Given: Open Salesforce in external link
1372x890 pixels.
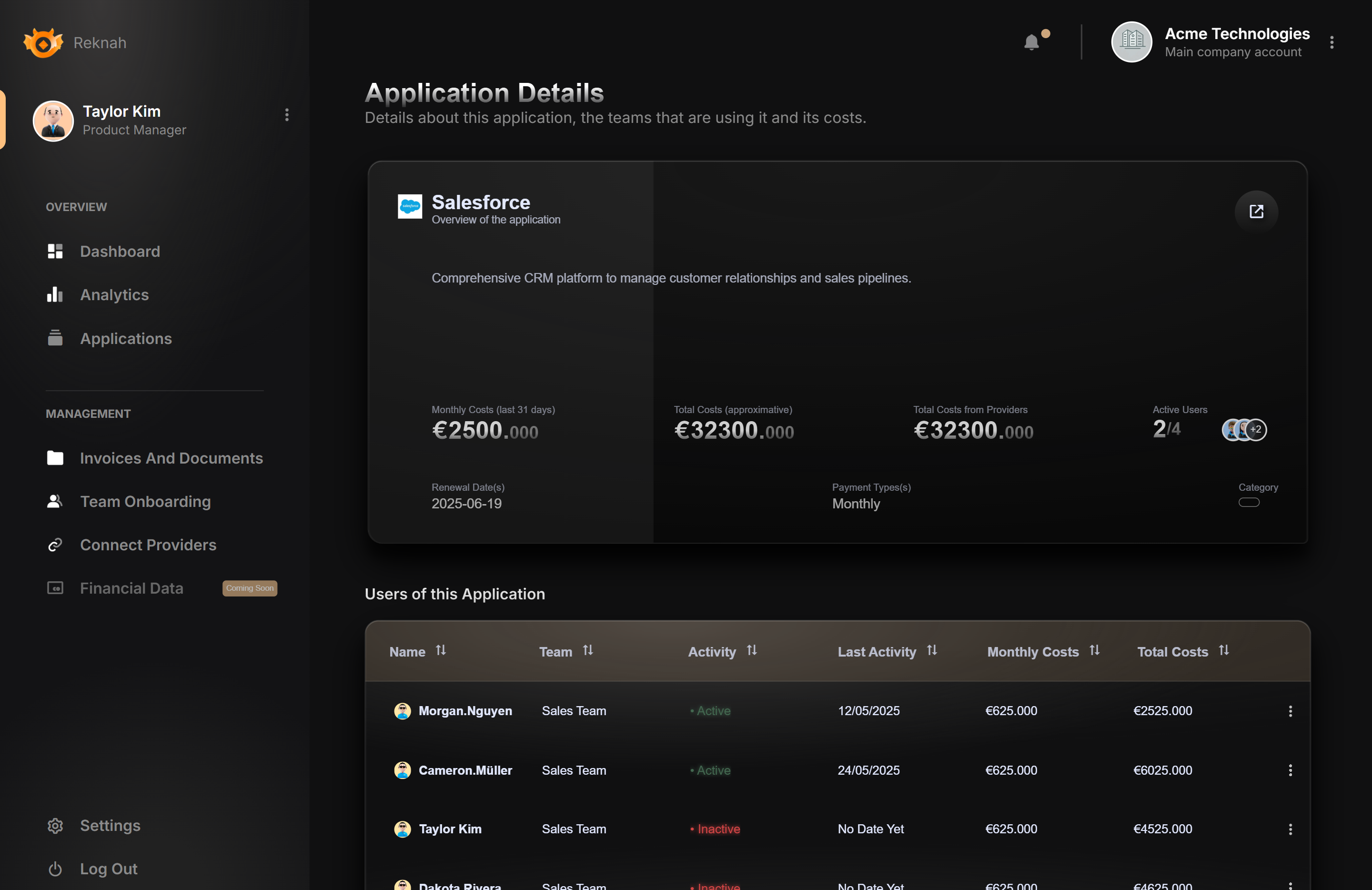Looking at the screenshot, I should click(x=1256, y=212).
